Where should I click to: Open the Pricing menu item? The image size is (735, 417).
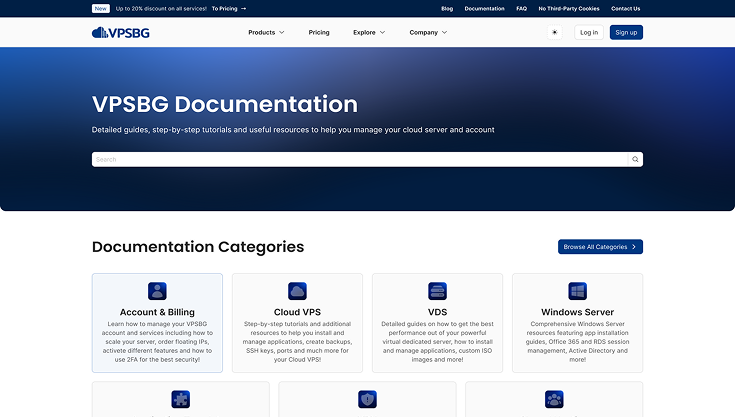(x=319, y=32)
